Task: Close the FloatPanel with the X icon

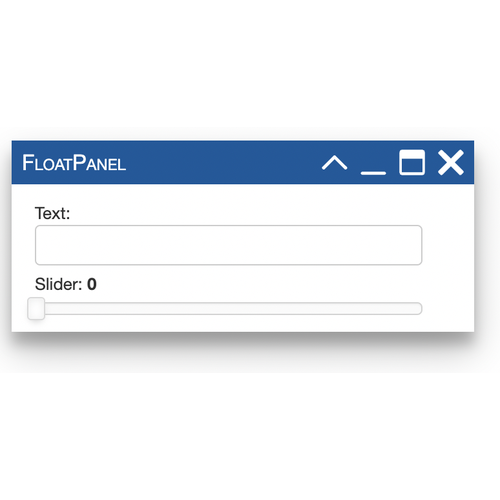Action: [x=451, y=162]
